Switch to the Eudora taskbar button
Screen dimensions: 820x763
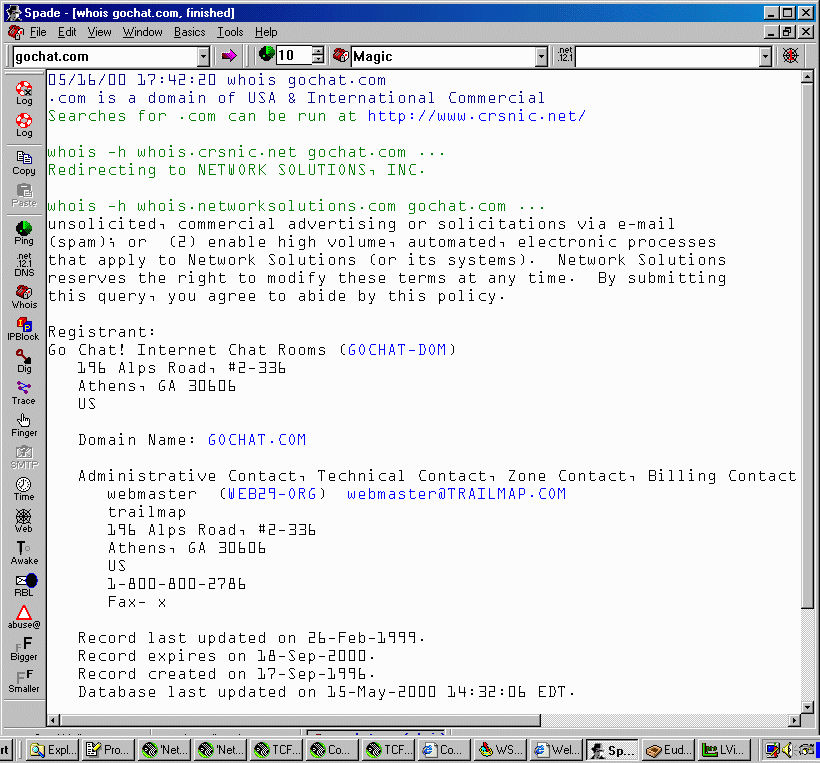(666, 750)
